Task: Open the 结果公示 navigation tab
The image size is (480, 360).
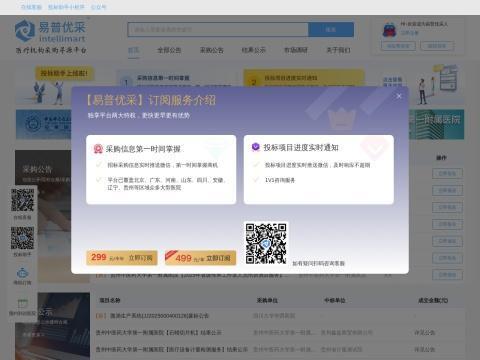Action: (254, 50)
